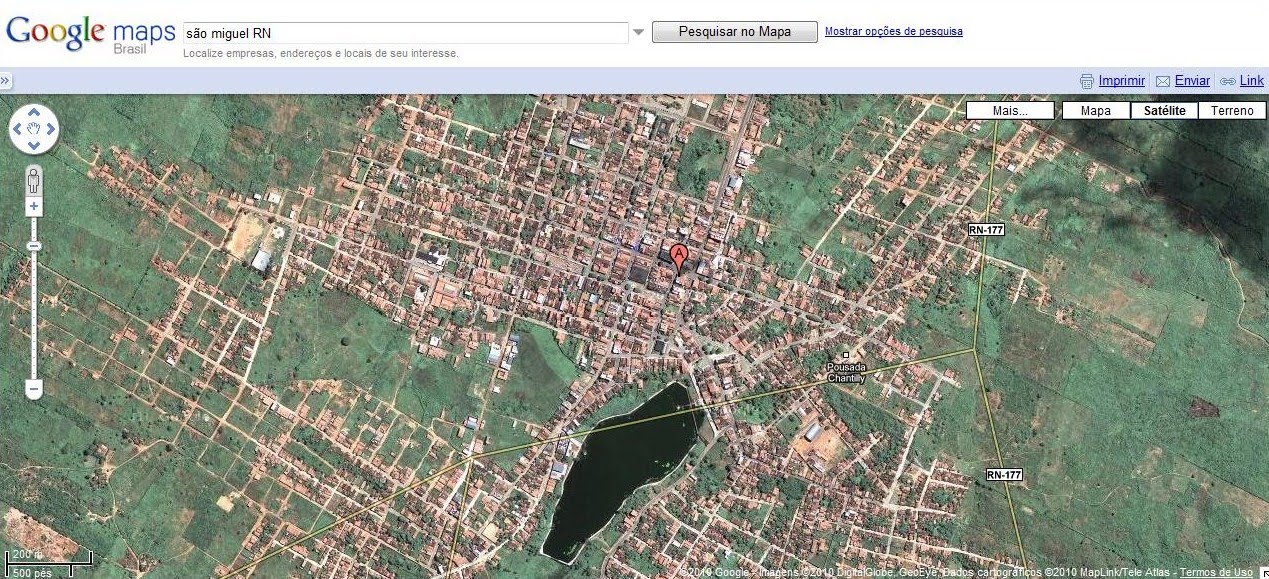Switch to Terreno view
Image resolution: width=1269 pixels, height=579 pixels.
(1232, 111)
